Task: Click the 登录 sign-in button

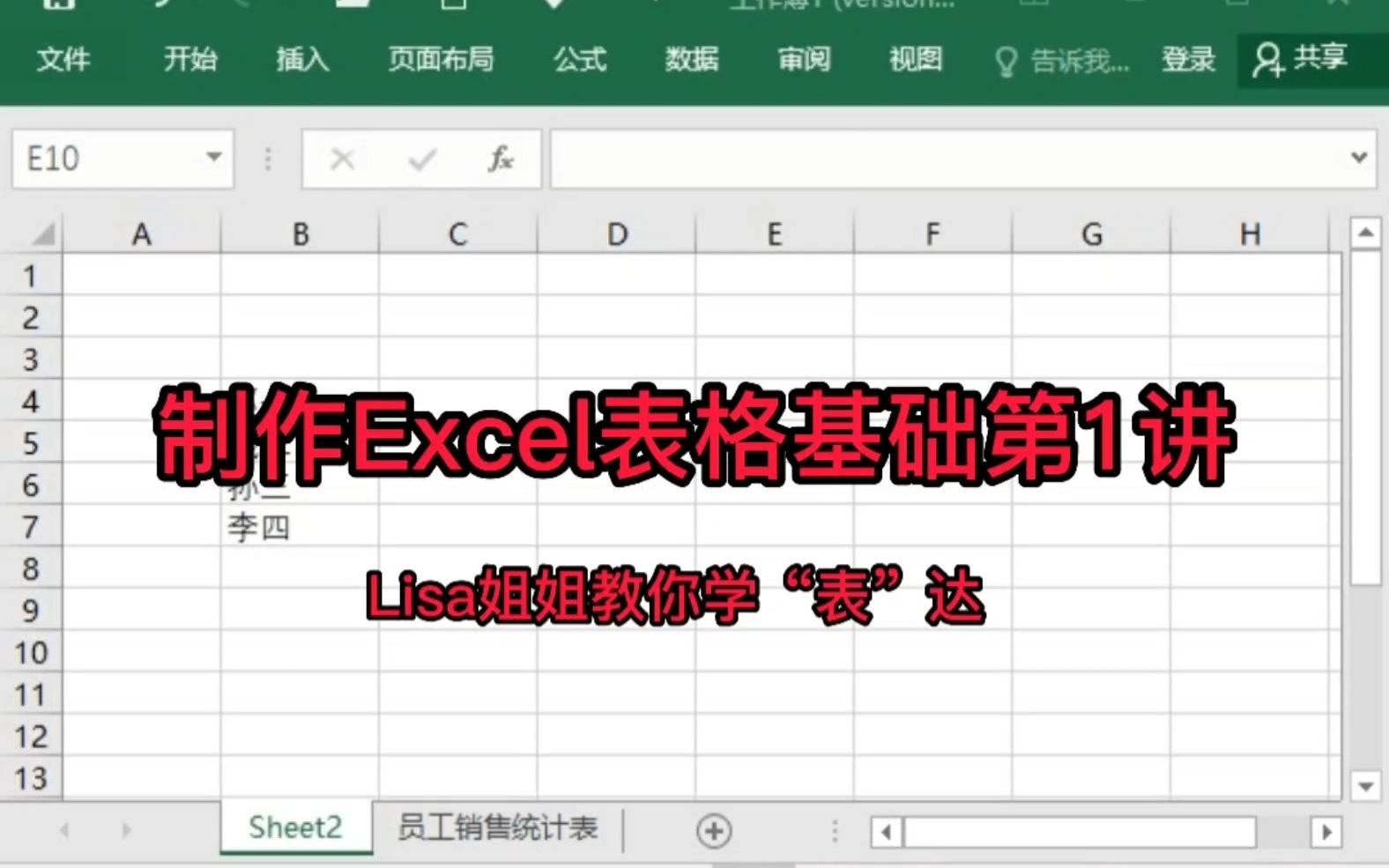Action: pos(1188,59)
